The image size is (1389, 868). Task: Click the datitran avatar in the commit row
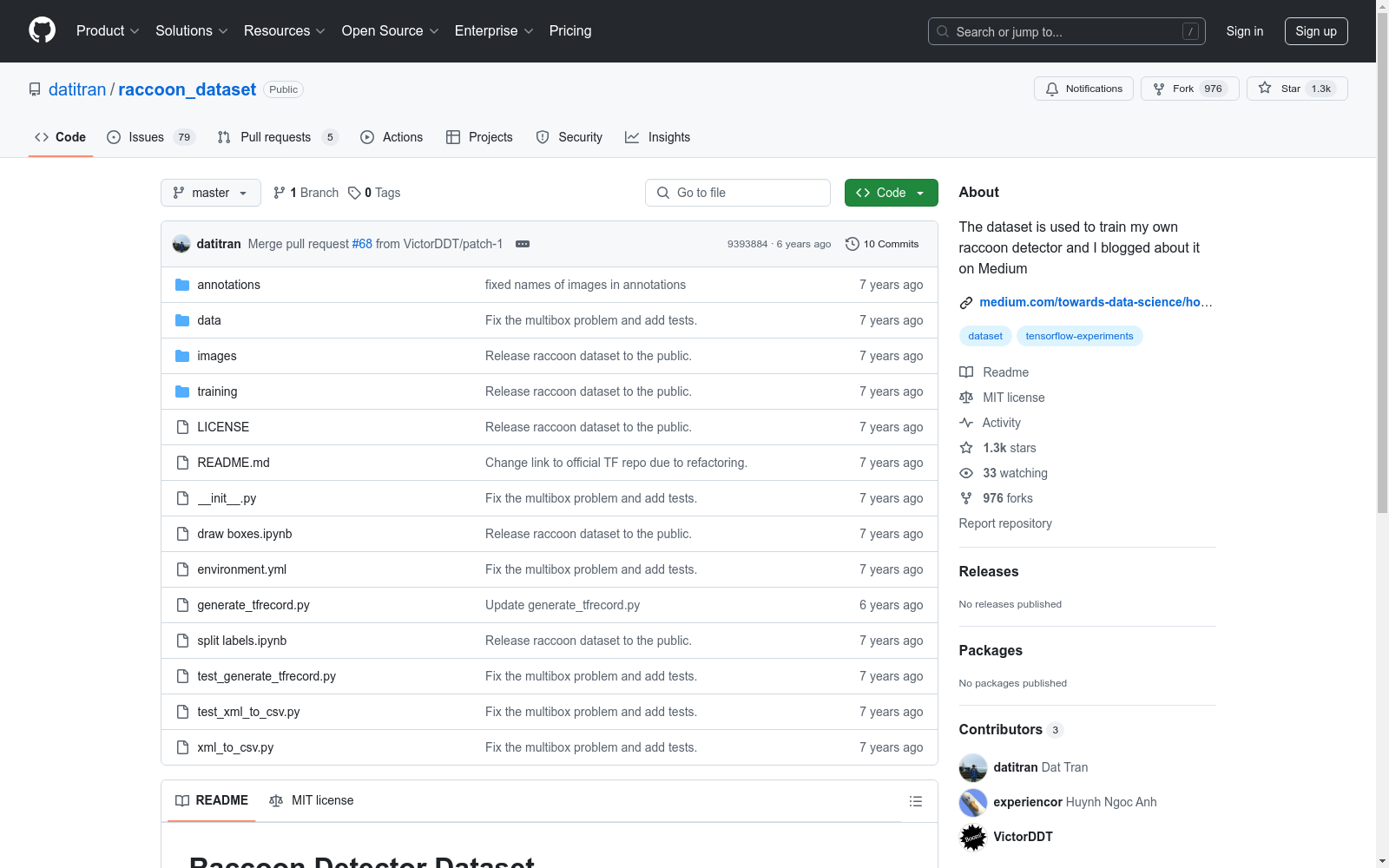[181, 244]
